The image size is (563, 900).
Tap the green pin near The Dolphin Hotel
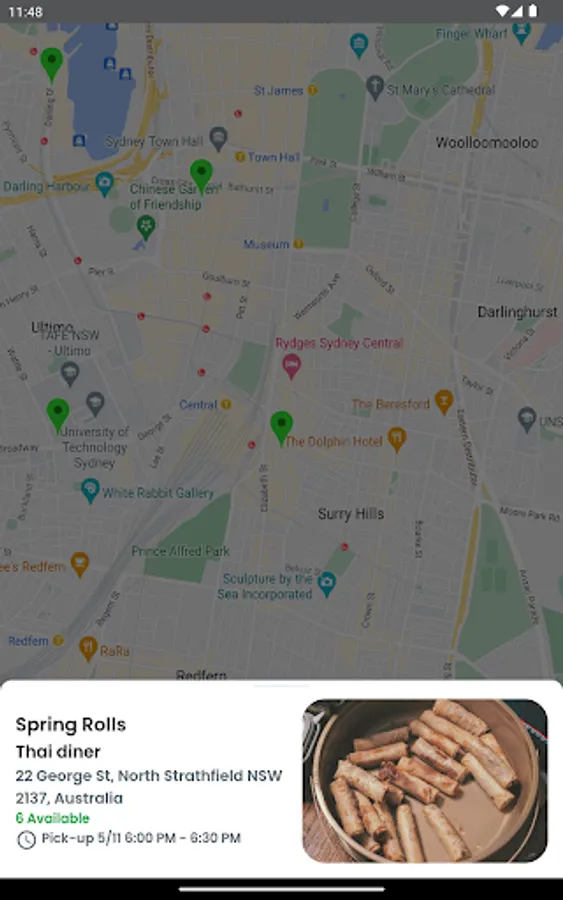click(281, 428)
